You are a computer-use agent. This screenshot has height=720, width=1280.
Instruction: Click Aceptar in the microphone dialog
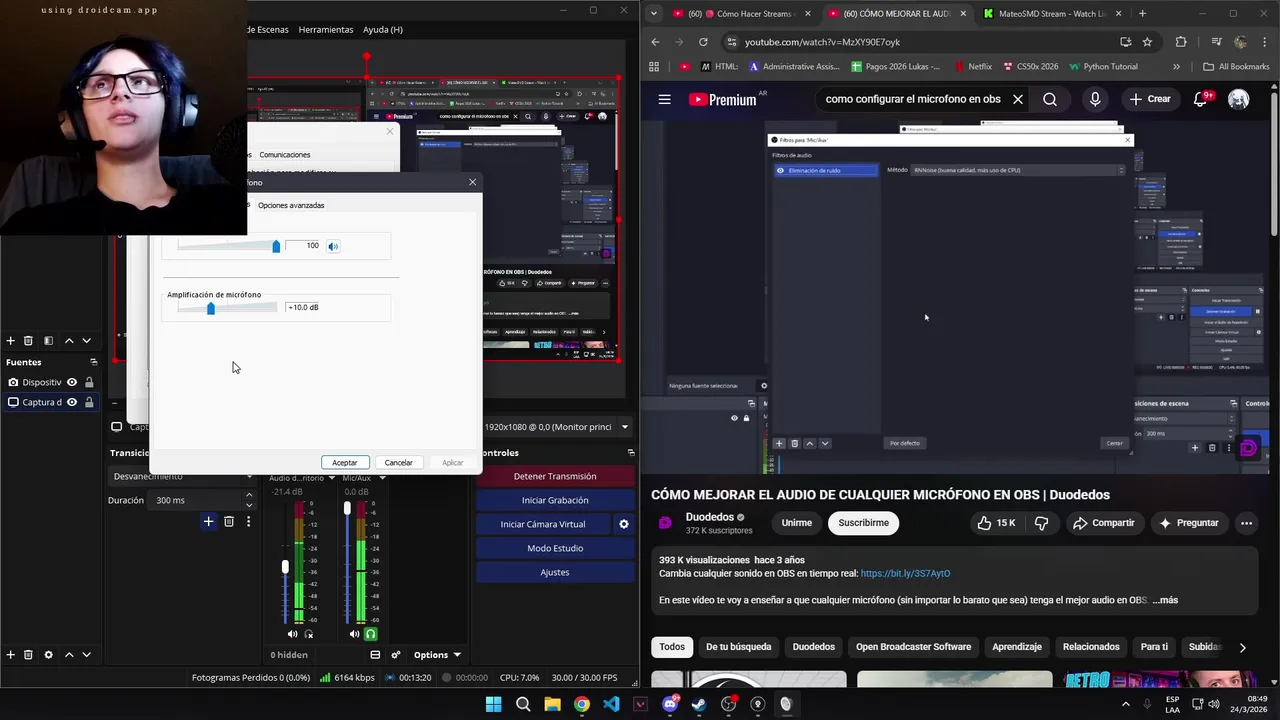tap(345, 463)
